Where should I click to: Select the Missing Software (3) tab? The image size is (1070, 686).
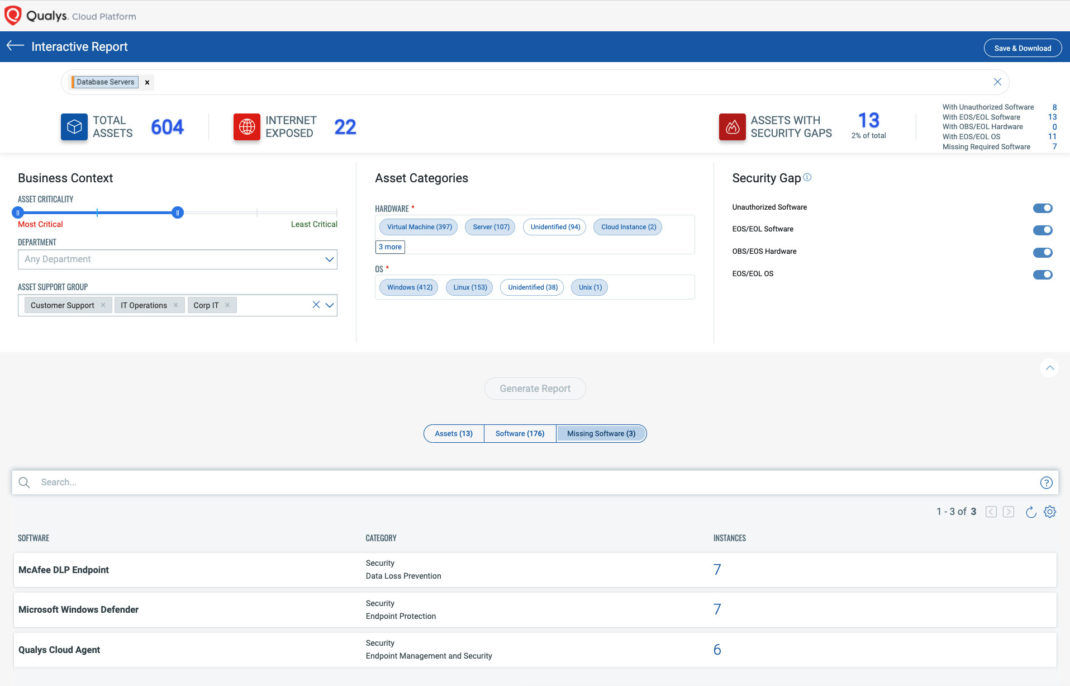coord(601,433)
